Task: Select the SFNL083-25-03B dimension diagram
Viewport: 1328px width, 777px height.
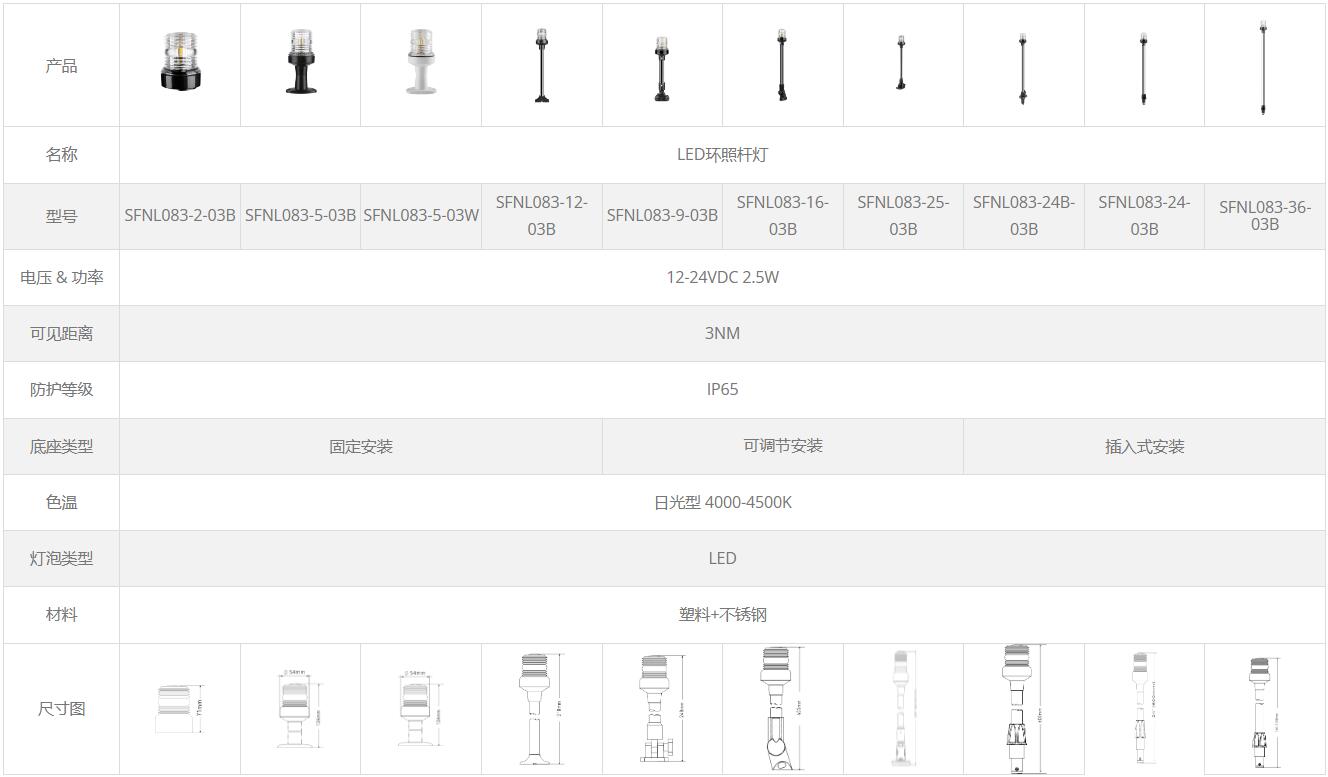Action: (903, 708)
